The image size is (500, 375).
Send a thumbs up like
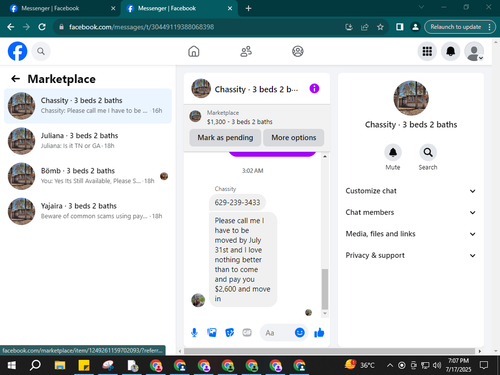pos(319,332)
